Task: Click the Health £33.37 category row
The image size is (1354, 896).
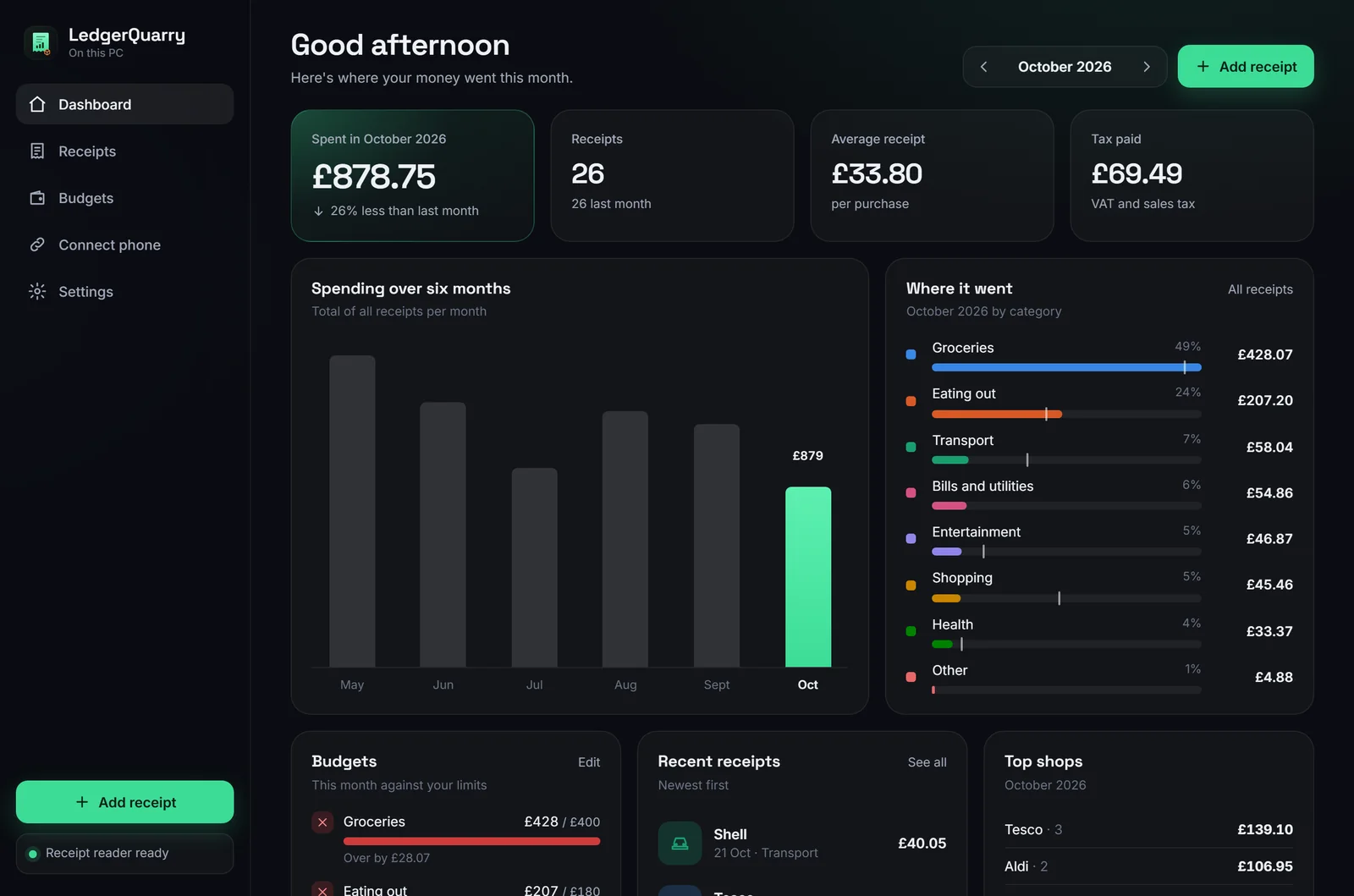Action: [x=1099, y=631]
